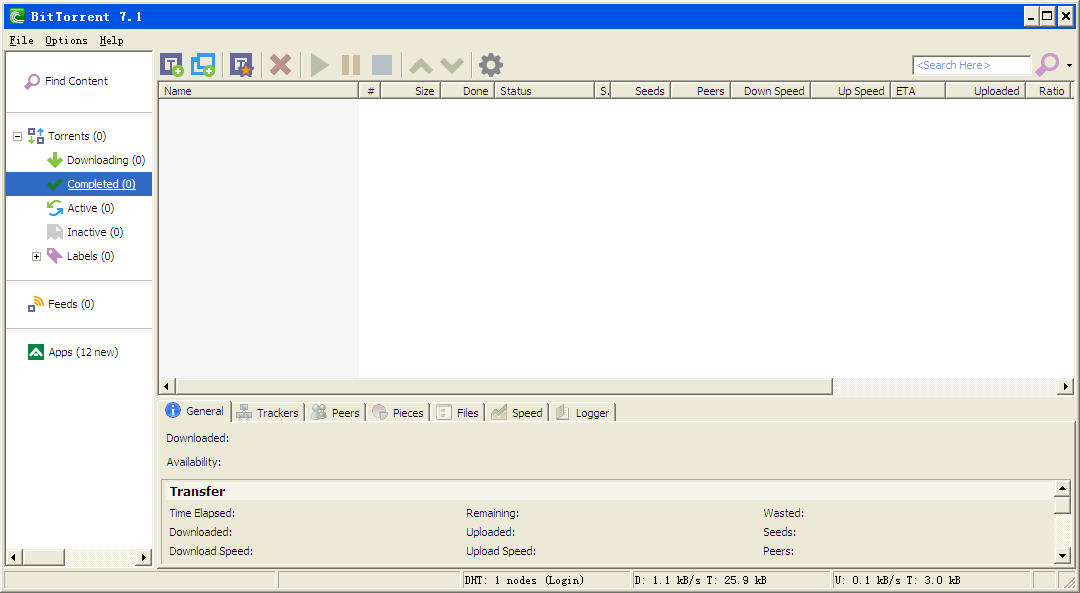
Task: Sort by the Seeds column header
Action: (x=641, y=91)
